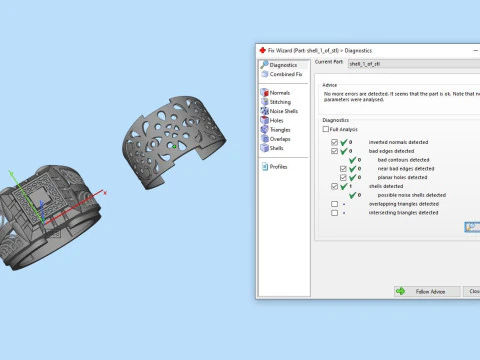Viewport: 480px width, 360px height.
Task: Click 'possible noise shells detected' text
Action: (412, 195)
